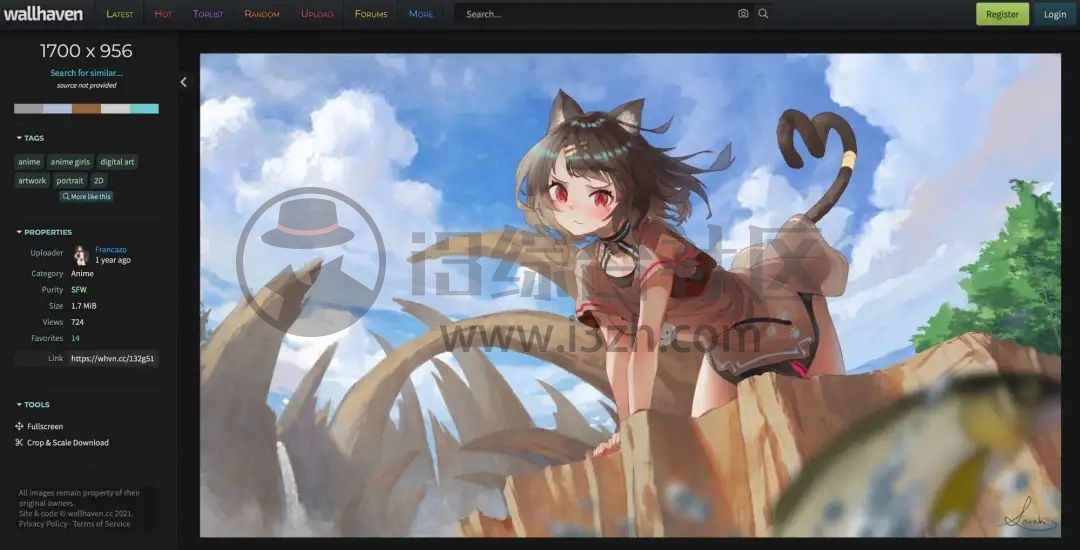
Task: Open the uploader Francazo profile link
Action: (x=111, y=250)
